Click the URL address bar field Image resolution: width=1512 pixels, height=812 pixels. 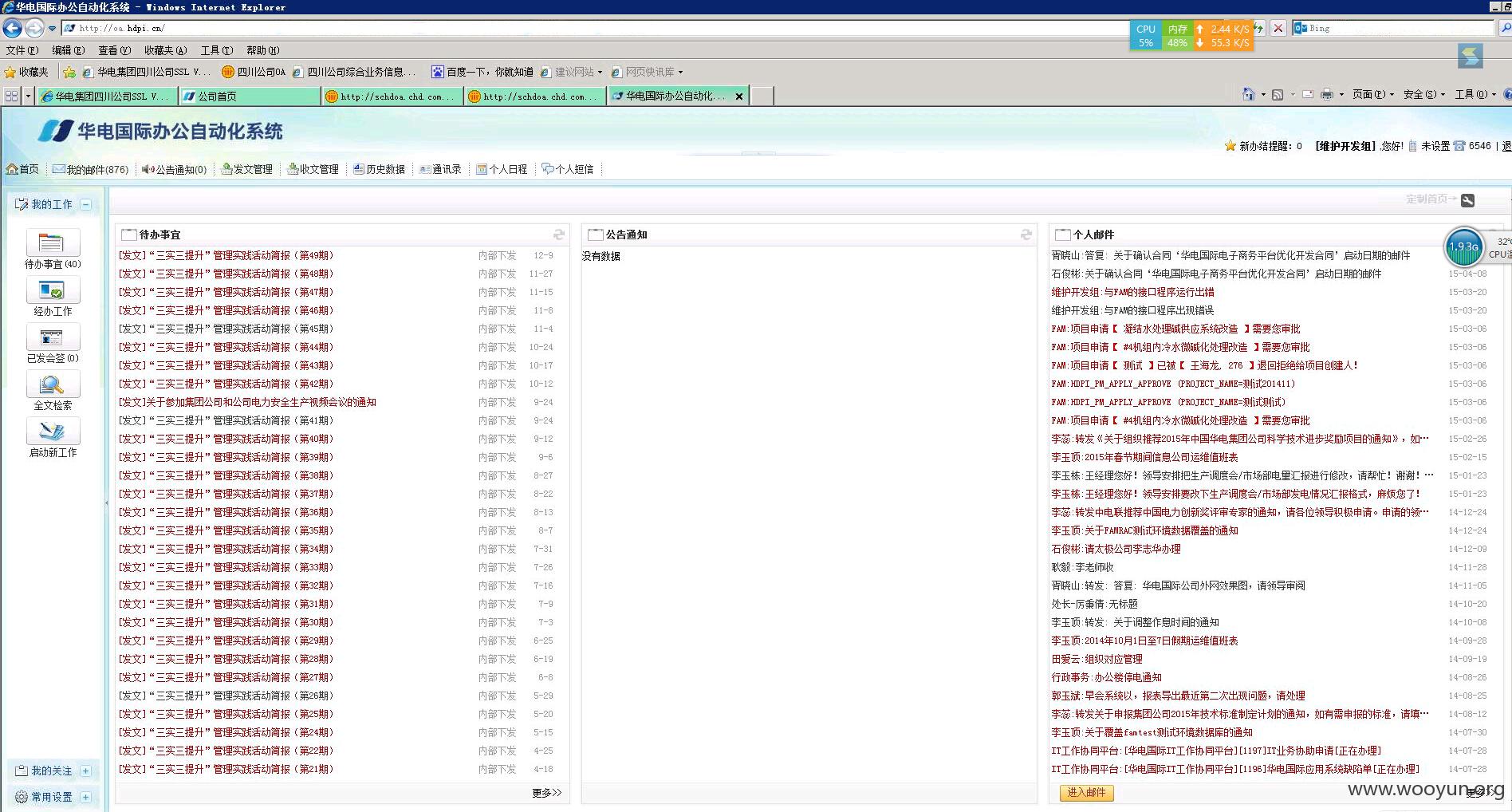pos(598,28)
